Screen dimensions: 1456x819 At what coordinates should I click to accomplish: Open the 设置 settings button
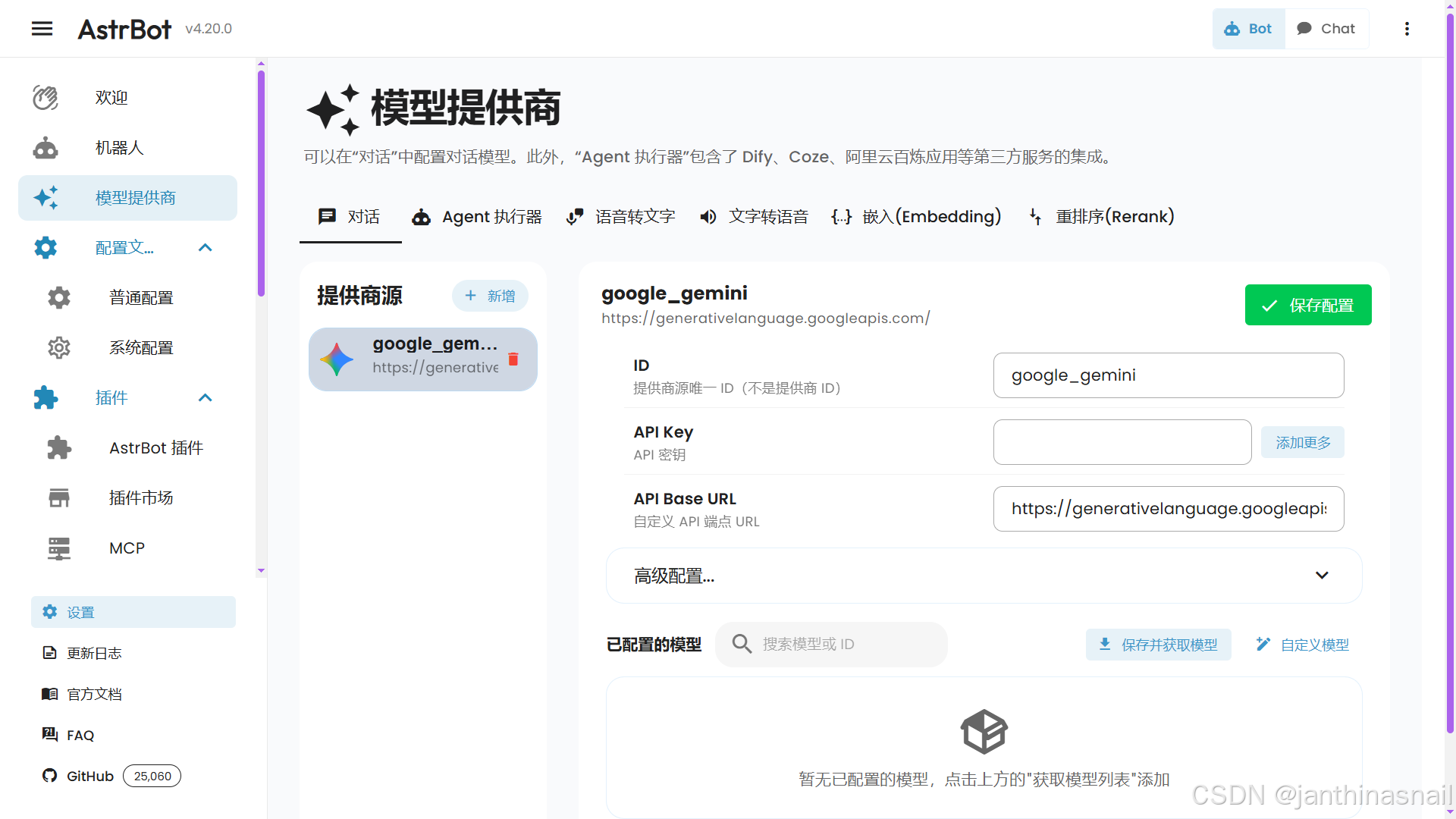133,612
